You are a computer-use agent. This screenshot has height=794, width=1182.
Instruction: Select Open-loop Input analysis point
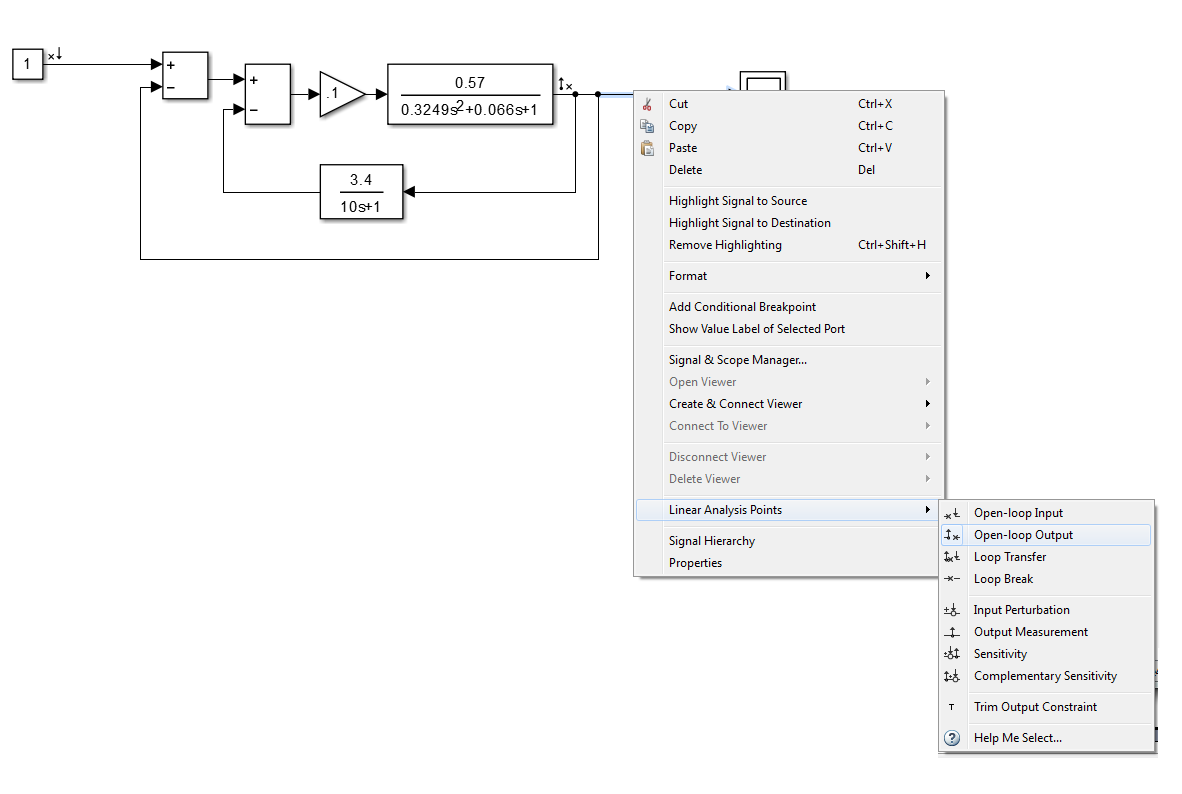pyautogui.click(x=1046, y=513)
